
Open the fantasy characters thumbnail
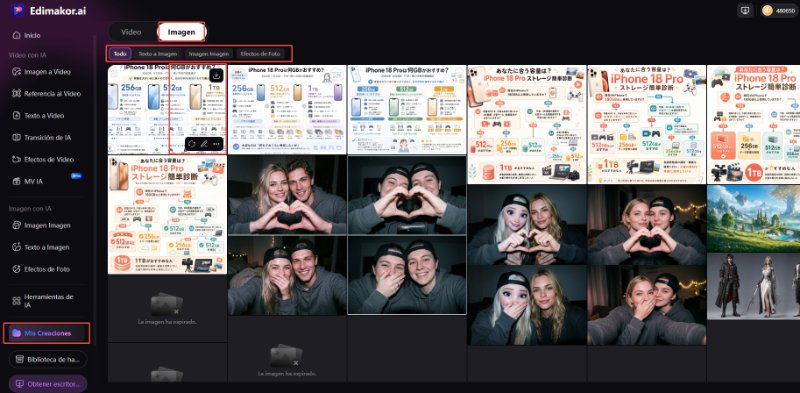click(x=754, y=286)
